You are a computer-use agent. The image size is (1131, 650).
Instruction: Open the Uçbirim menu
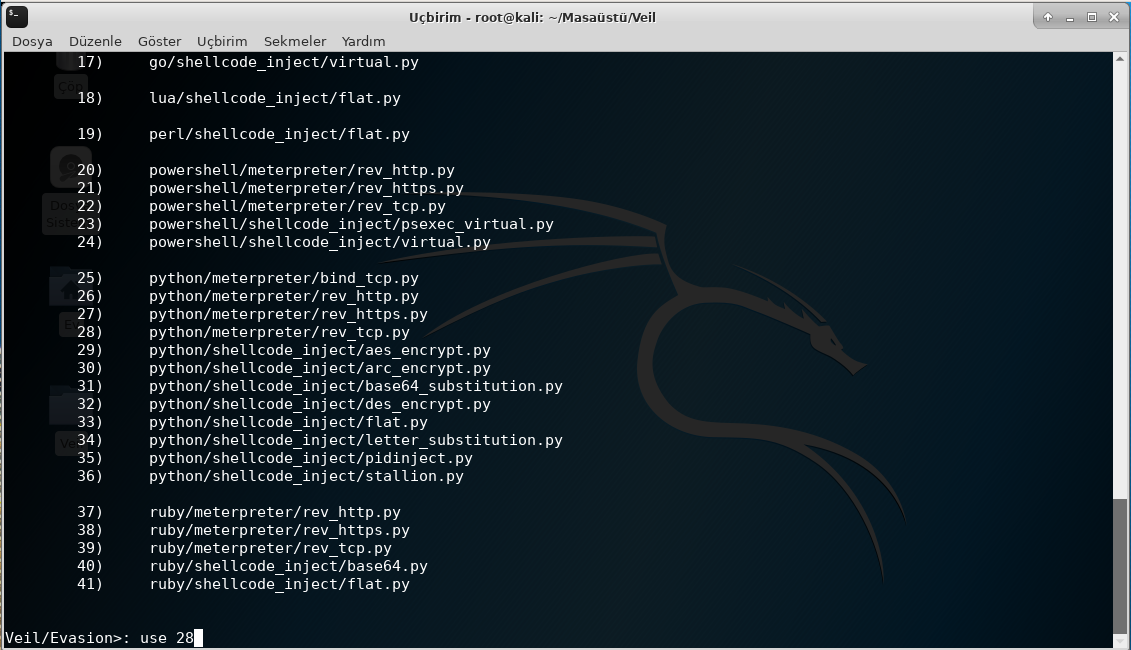(x=222, y=41)
